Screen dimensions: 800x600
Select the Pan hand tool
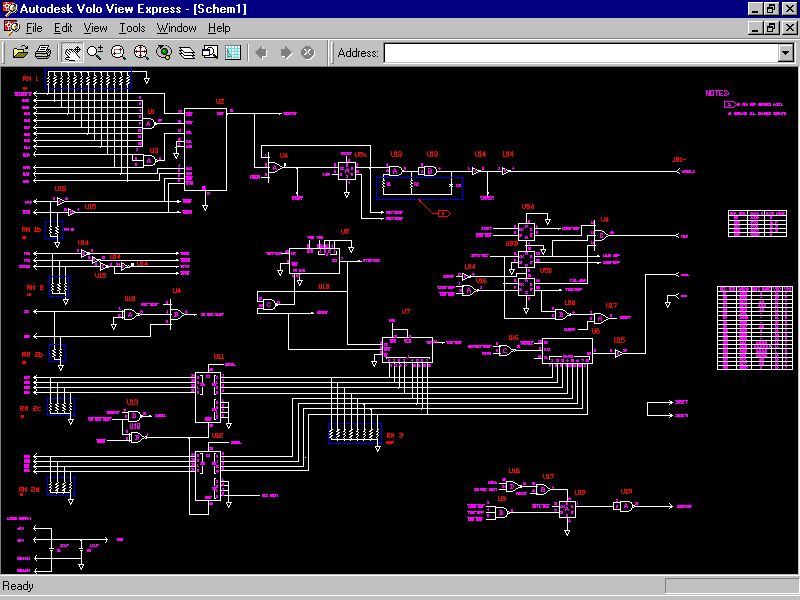[72, 52]
